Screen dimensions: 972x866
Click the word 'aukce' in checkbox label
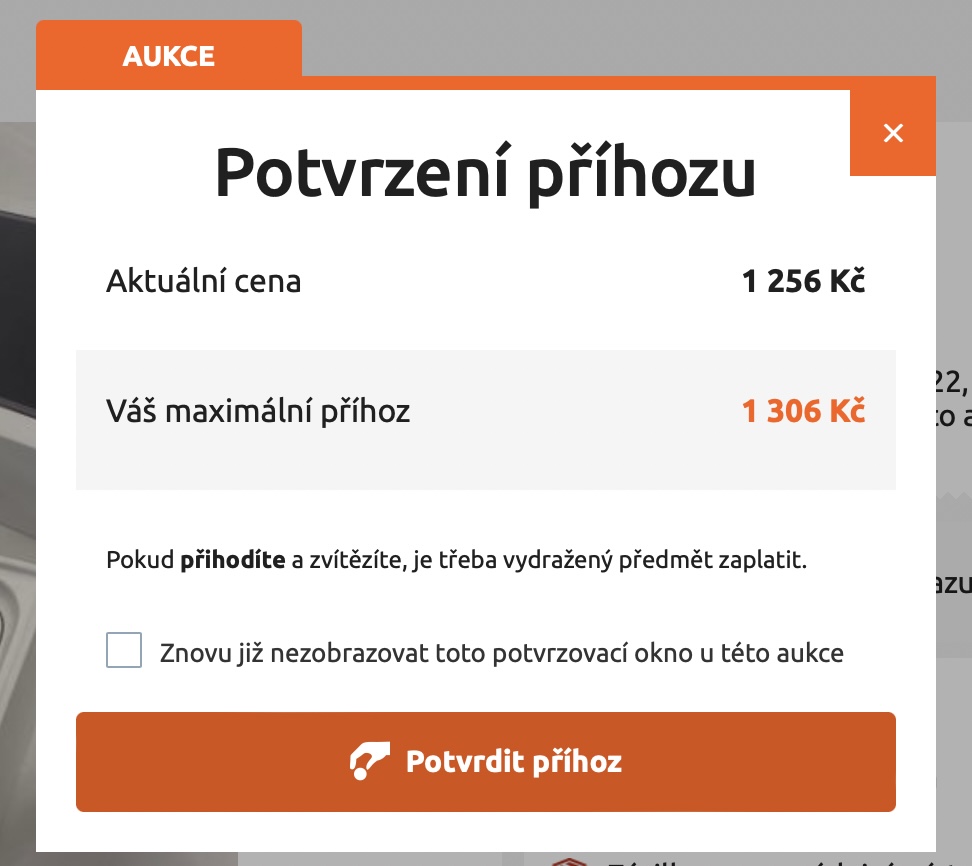coord(811,654)
